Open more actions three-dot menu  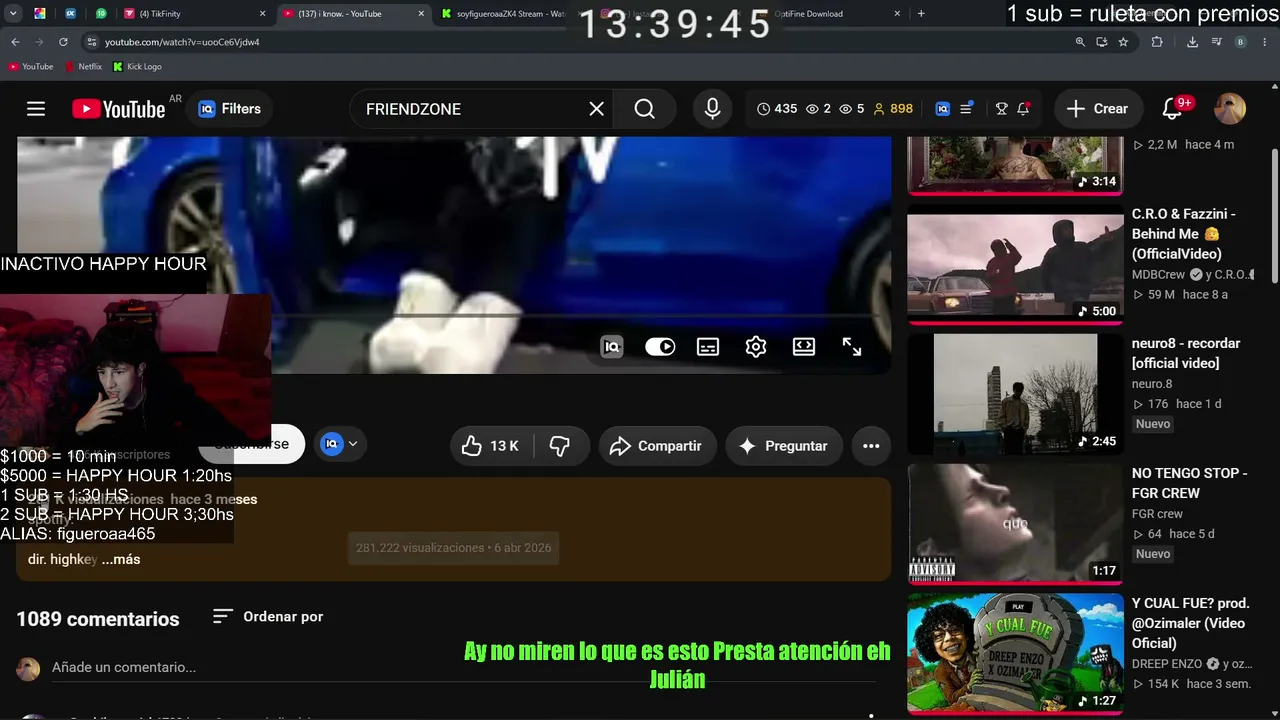click(871, 446)
